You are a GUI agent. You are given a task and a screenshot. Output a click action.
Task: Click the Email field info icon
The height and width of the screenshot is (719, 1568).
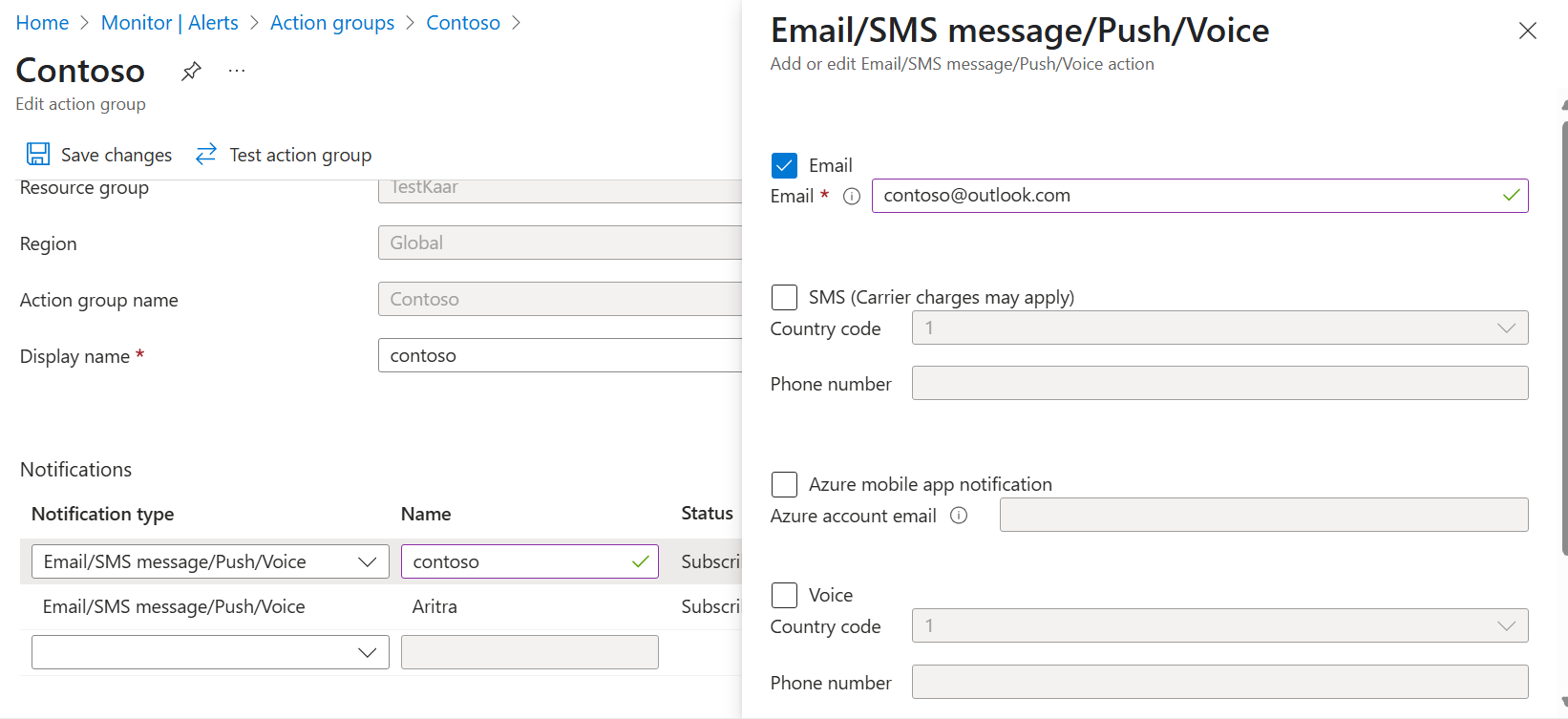[x=852, y=197]
